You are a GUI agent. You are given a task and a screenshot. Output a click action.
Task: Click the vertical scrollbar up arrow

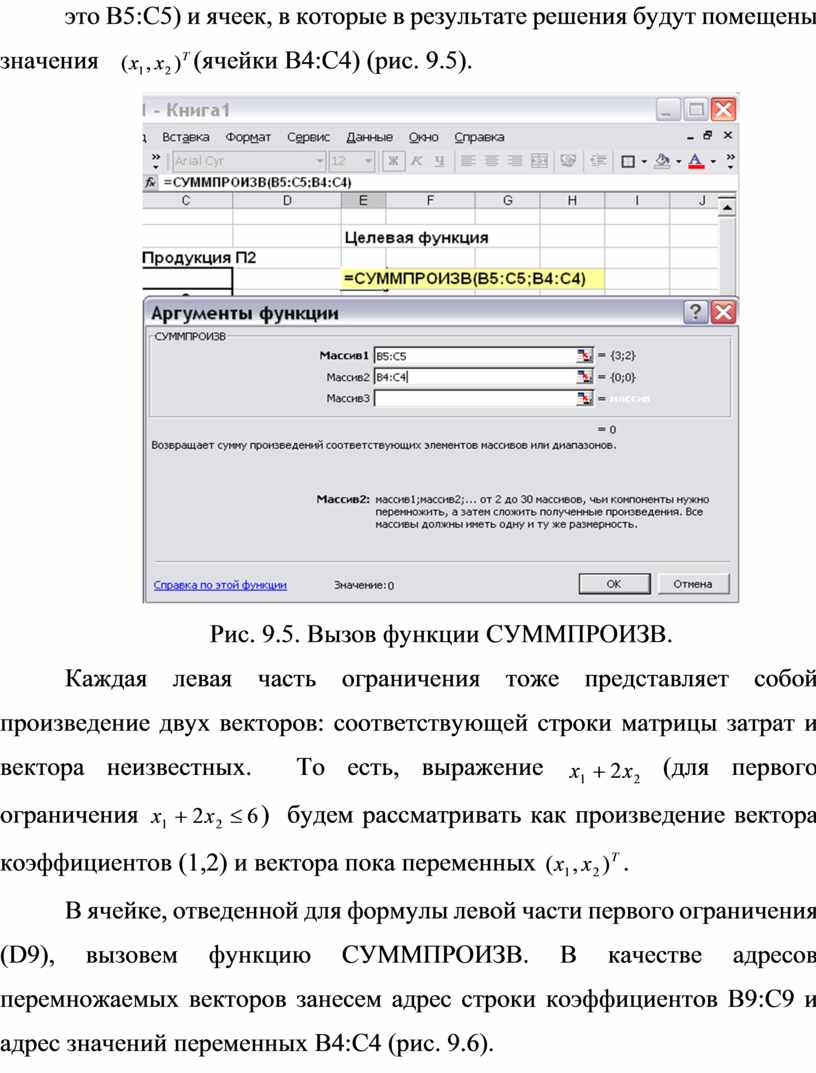(727, 206)
